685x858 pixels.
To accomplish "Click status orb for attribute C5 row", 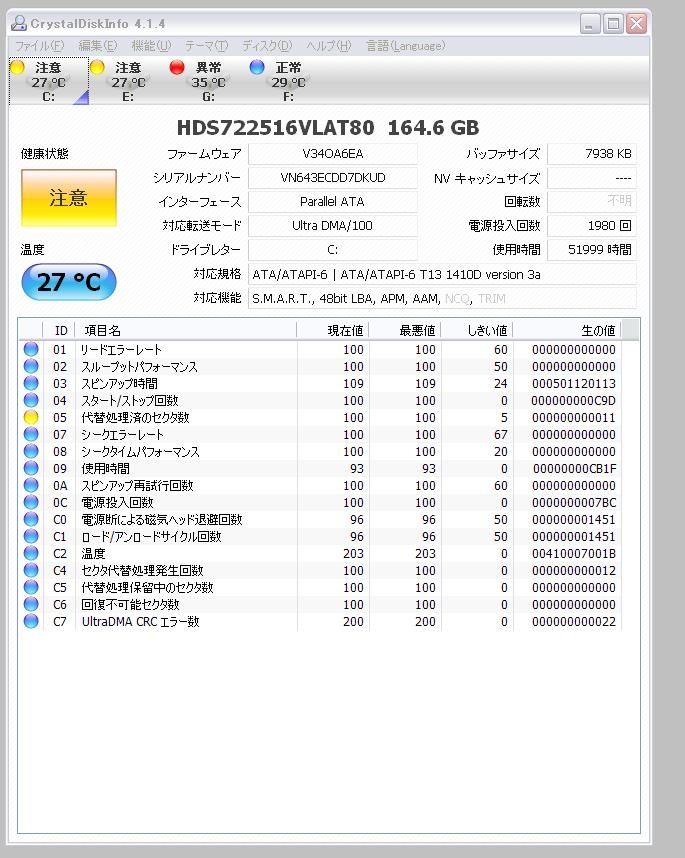I will point(31,587).
